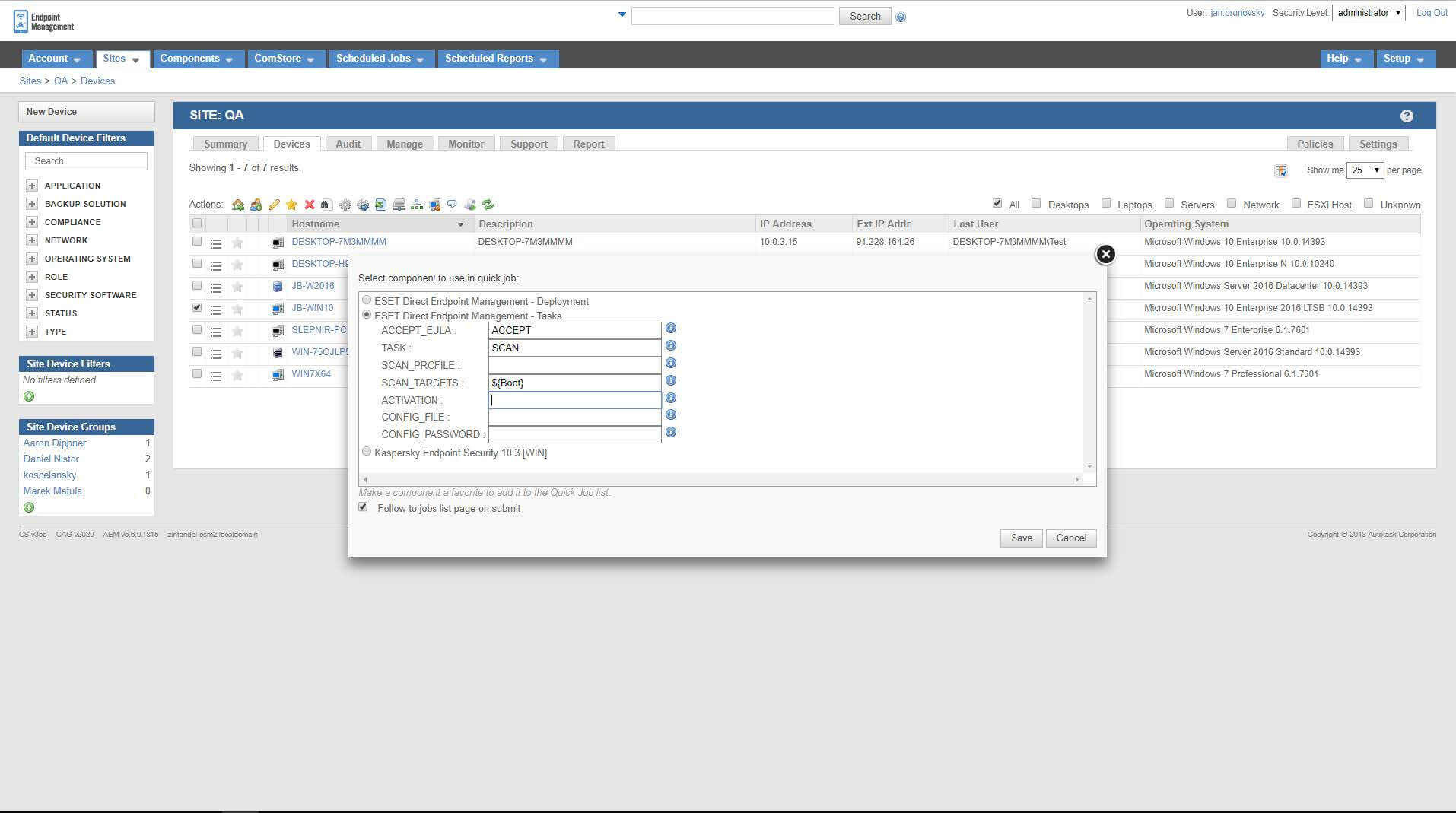Enable the ESXi Host filter checkbox

(1296, 203)
